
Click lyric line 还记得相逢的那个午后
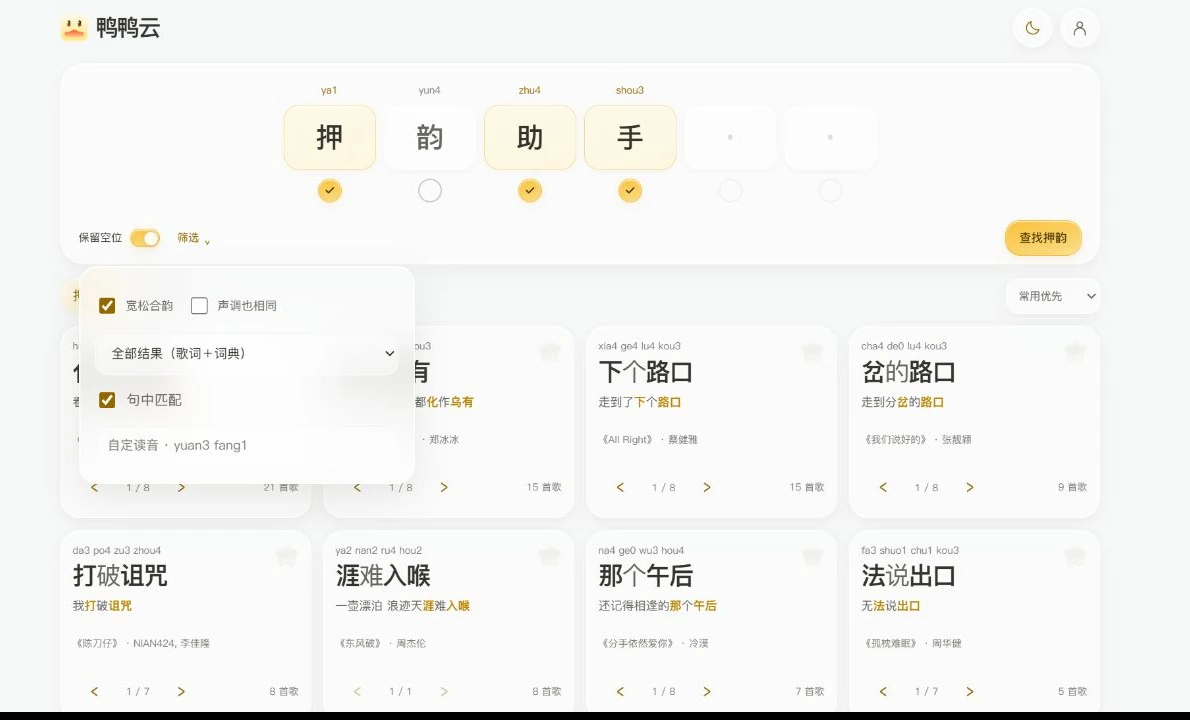tap(657, 605)
